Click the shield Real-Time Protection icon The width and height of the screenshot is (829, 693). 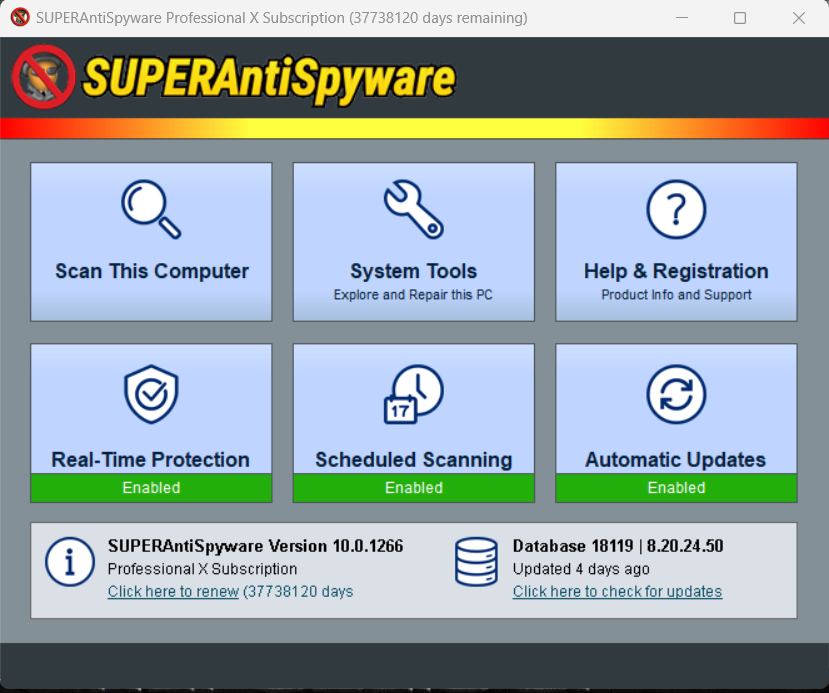(151, 394)
